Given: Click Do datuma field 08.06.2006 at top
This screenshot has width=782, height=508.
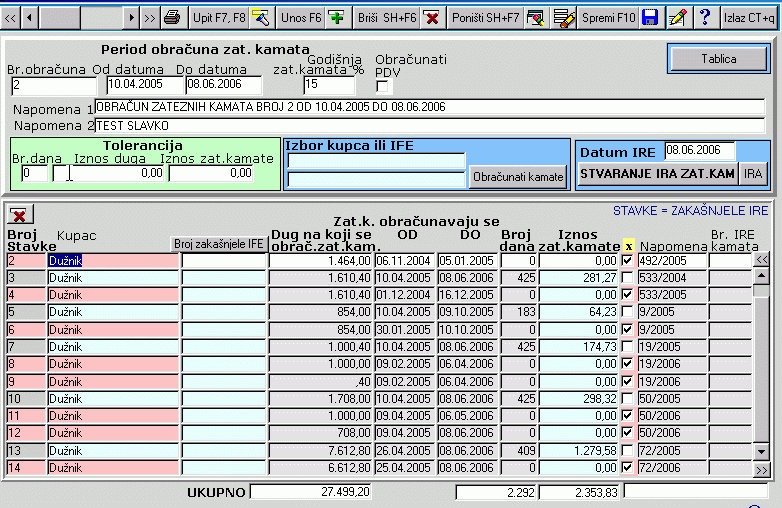Looking at the screenshot, I should 223,85.
